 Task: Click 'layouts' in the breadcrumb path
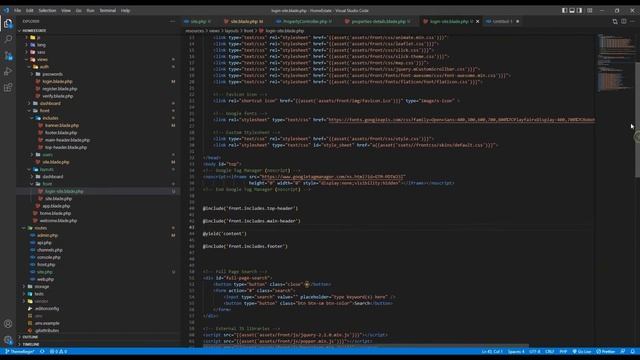click(x=231, y=31)
